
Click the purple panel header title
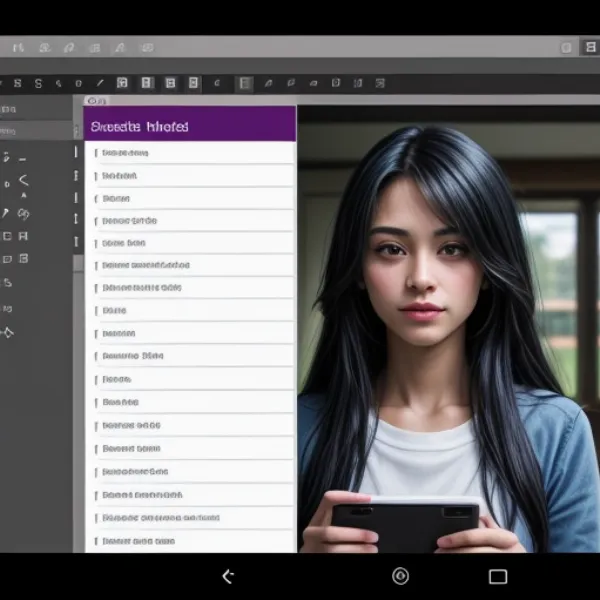[140, 127]
